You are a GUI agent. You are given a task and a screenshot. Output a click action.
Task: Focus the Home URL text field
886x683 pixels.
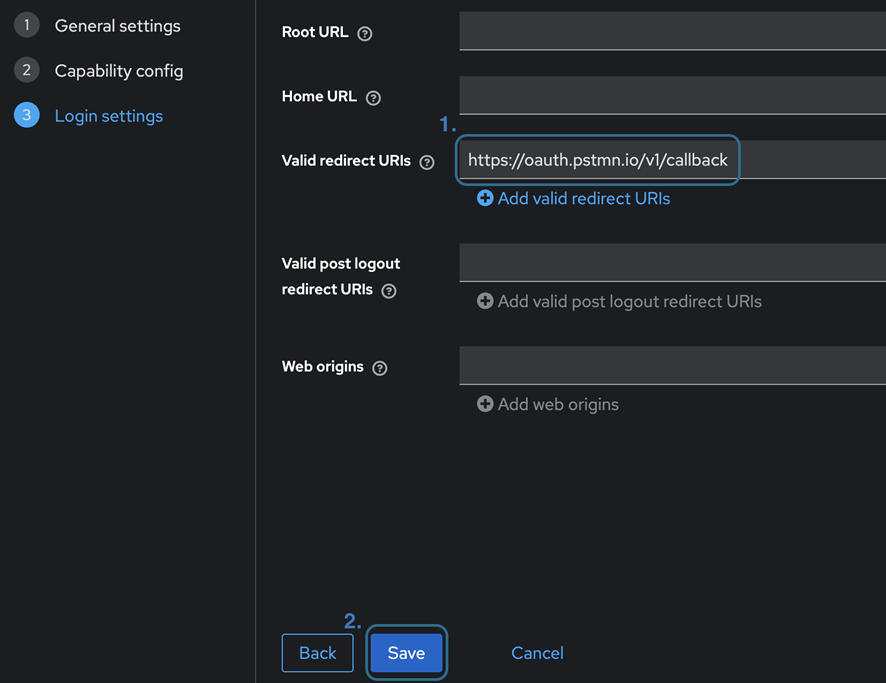[x=672, y=96]
